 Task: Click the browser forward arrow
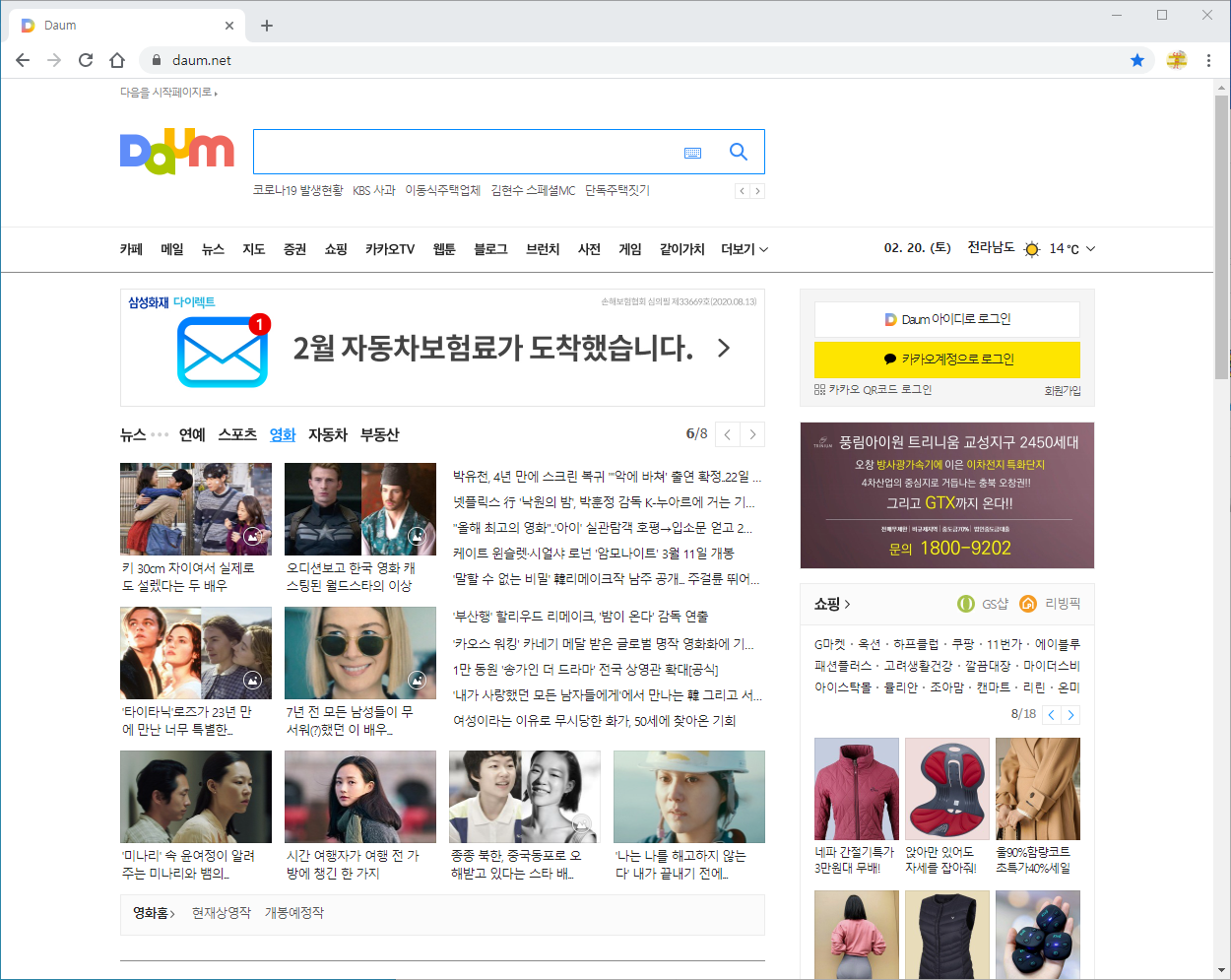[x=54, y=60]
